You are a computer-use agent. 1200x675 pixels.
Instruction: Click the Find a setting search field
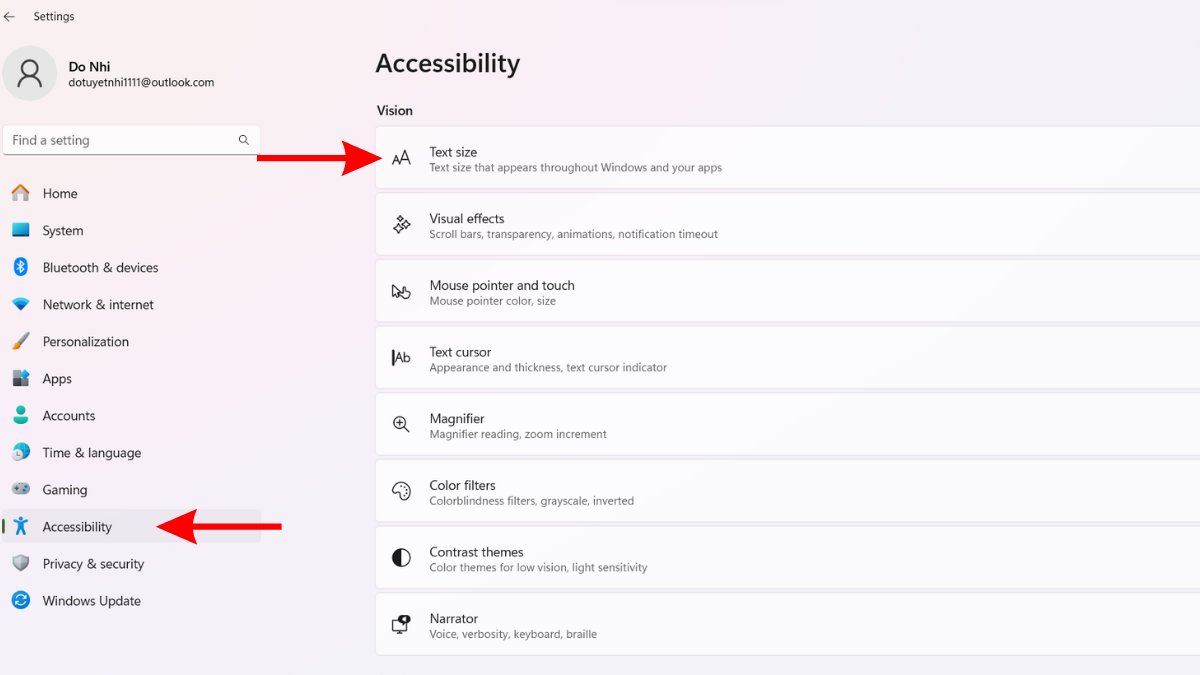pos(131,140)
